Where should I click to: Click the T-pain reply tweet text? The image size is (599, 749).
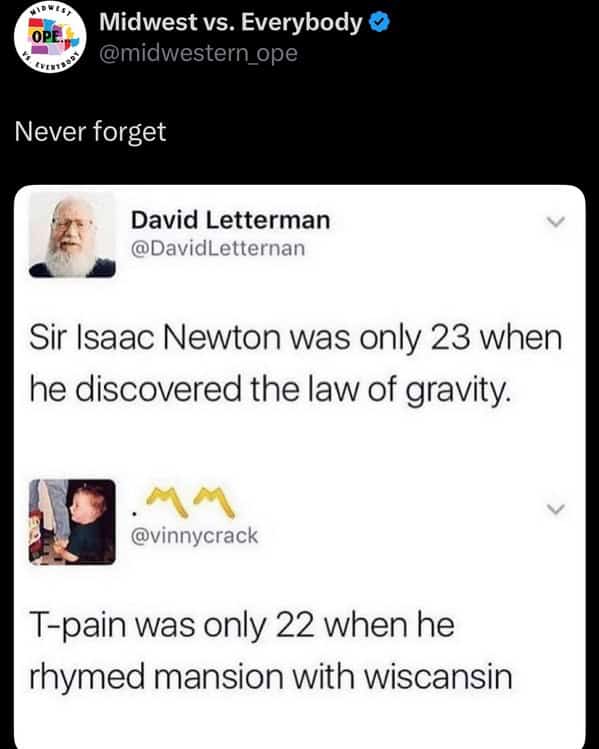[x=270, y=650]
